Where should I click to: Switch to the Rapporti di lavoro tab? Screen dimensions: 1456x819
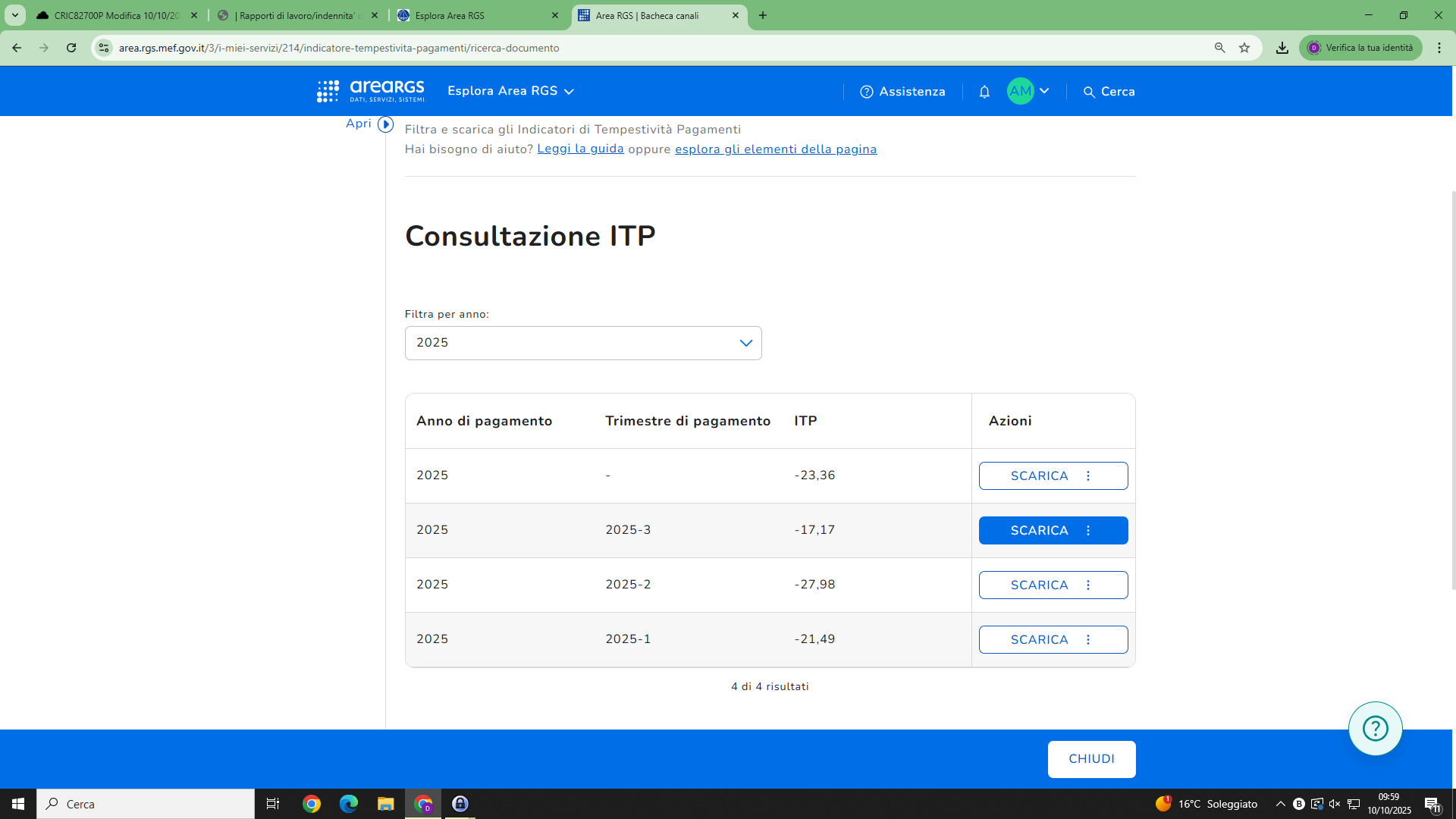297,15
